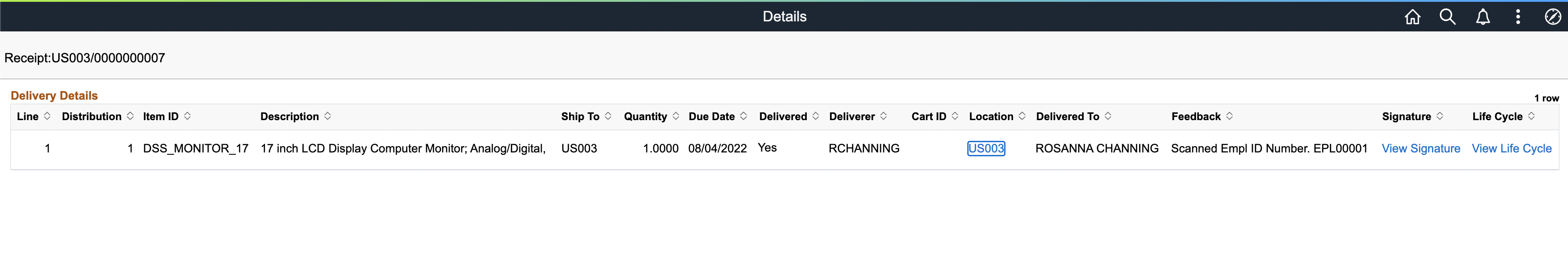
Task: Open the notifications bell icon
Action: point(1483,17)
